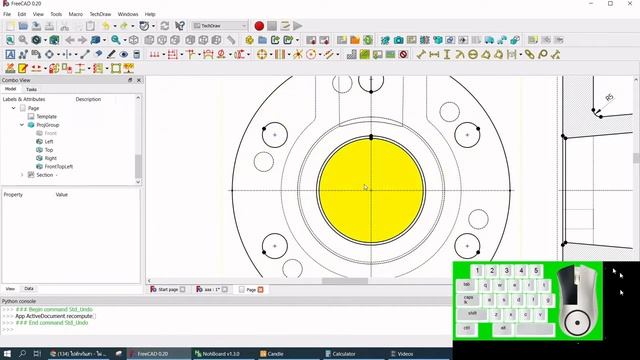Insert Balloon annotation icon

click(542, 54)
